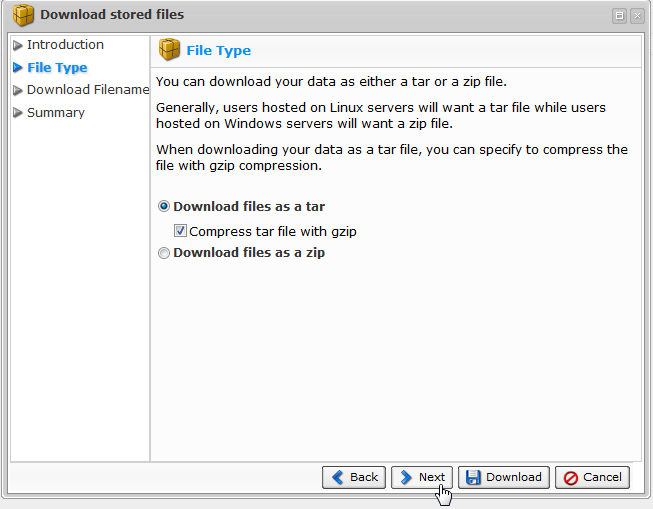Click the arrow beside Summary step
653x509 pixels.
(x=17, y=113)
